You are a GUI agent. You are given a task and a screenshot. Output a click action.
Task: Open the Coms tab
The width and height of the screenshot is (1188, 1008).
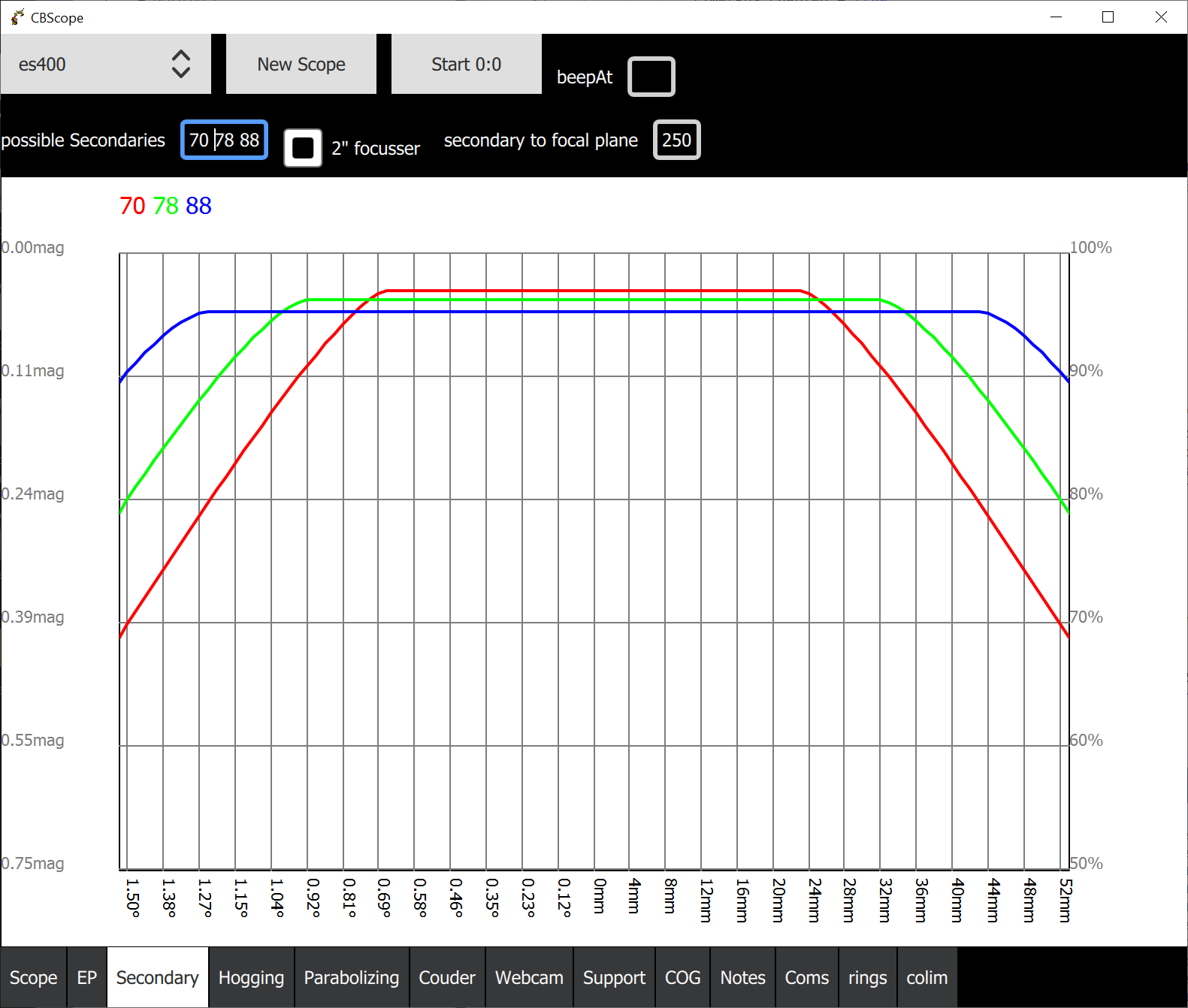(807, 977)
